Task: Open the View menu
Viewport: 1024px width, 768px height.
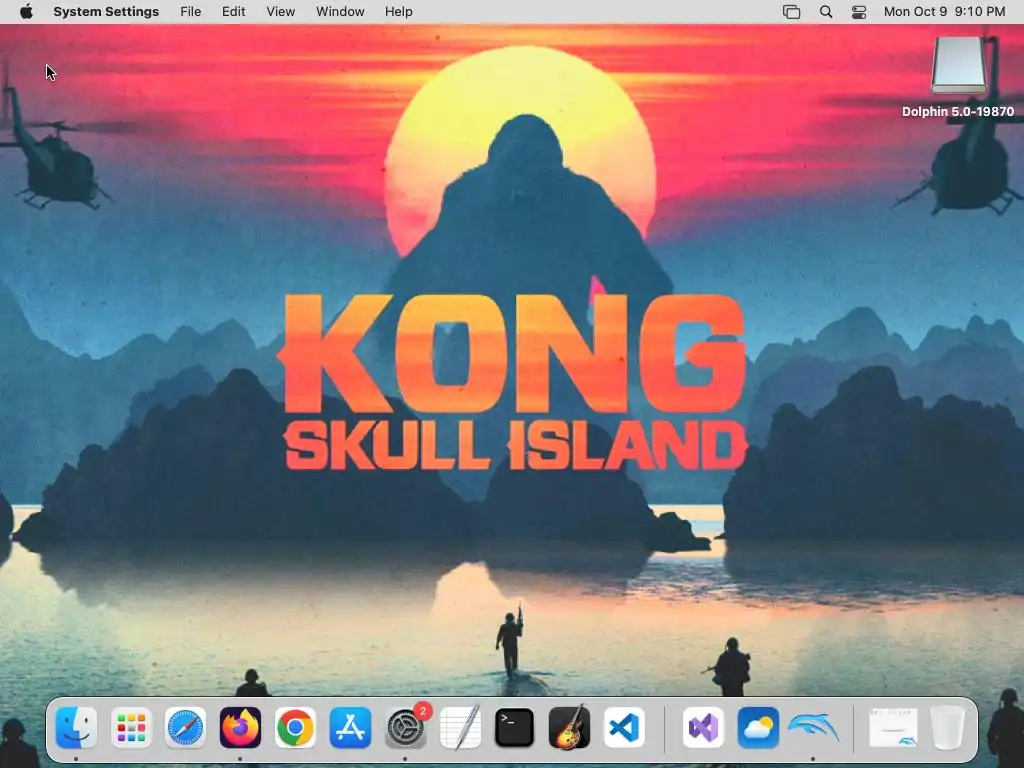Action: (281, 12)
